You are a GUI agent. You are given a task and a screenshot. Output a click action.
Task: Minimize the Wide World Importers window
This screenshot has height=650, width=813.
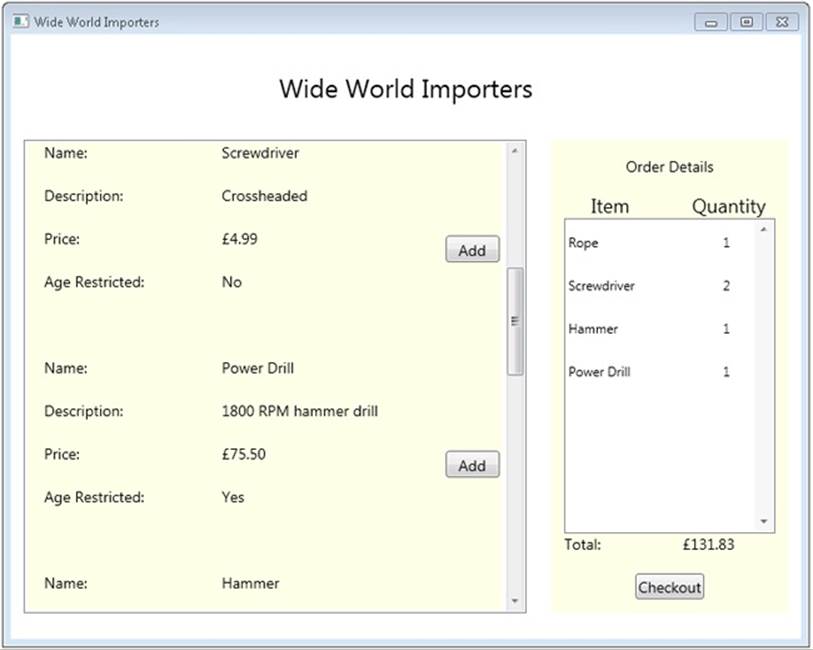tap(711, 22)
